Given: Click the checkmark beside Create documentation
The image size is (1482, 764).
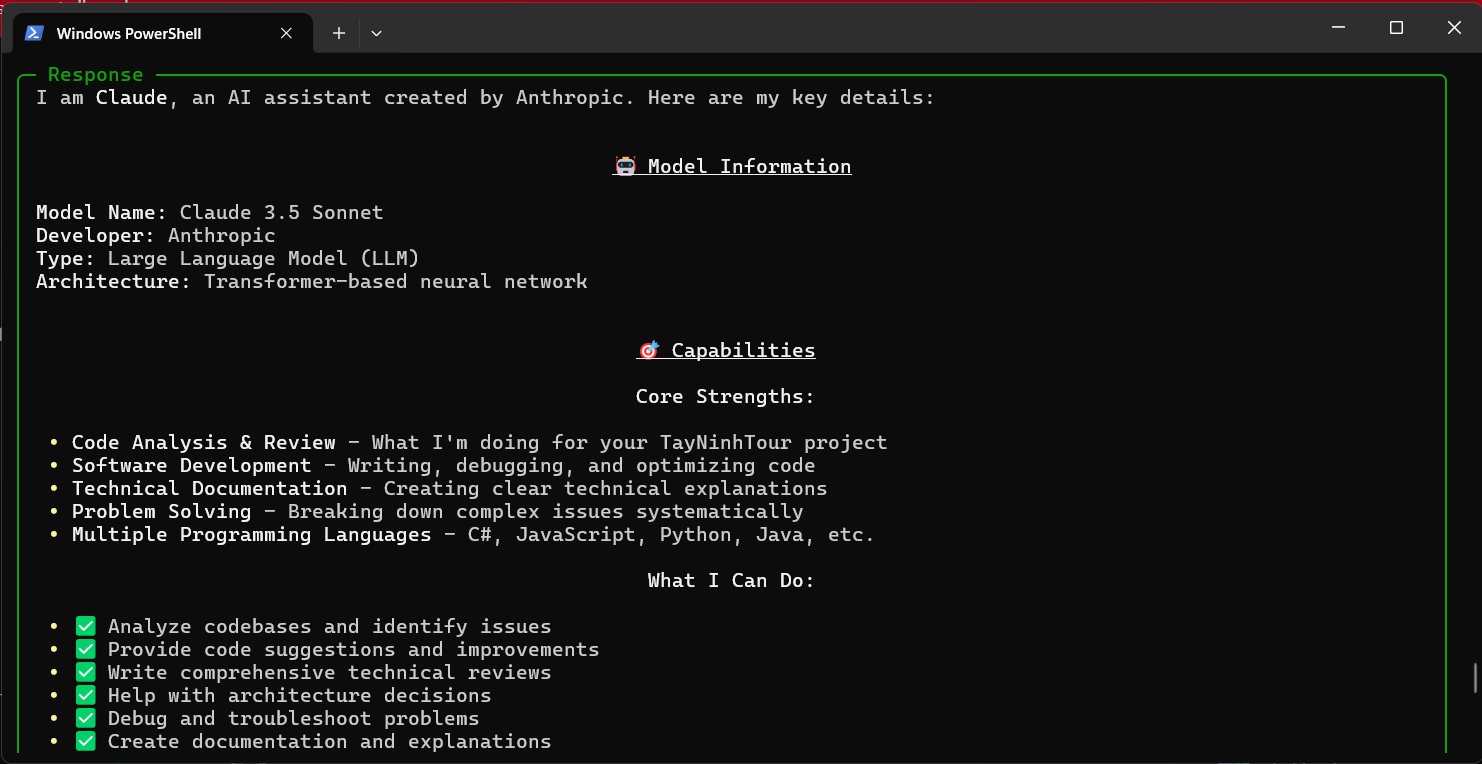Looking at the screenshot, I should pyautogui.click(x=86, y=741).
